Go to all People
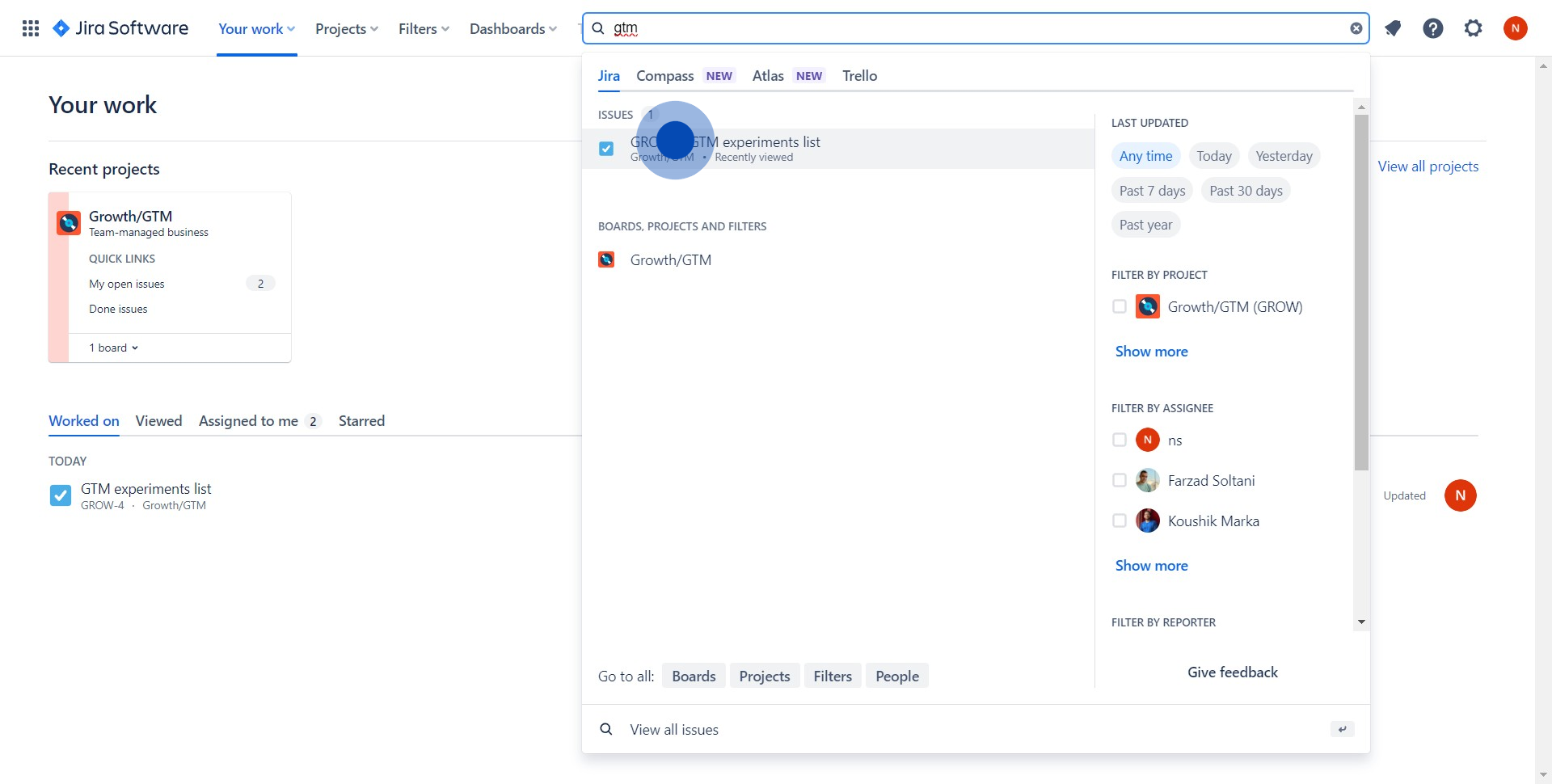 pos(897,676)
